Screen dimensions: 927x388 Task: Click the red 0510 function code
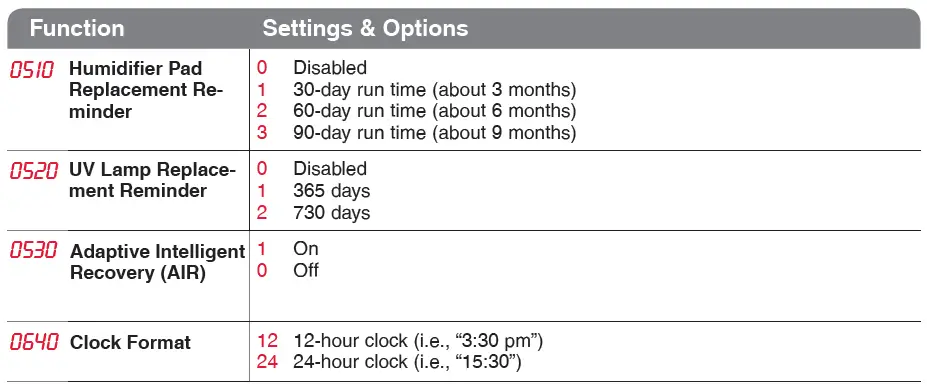click(31, 70)
